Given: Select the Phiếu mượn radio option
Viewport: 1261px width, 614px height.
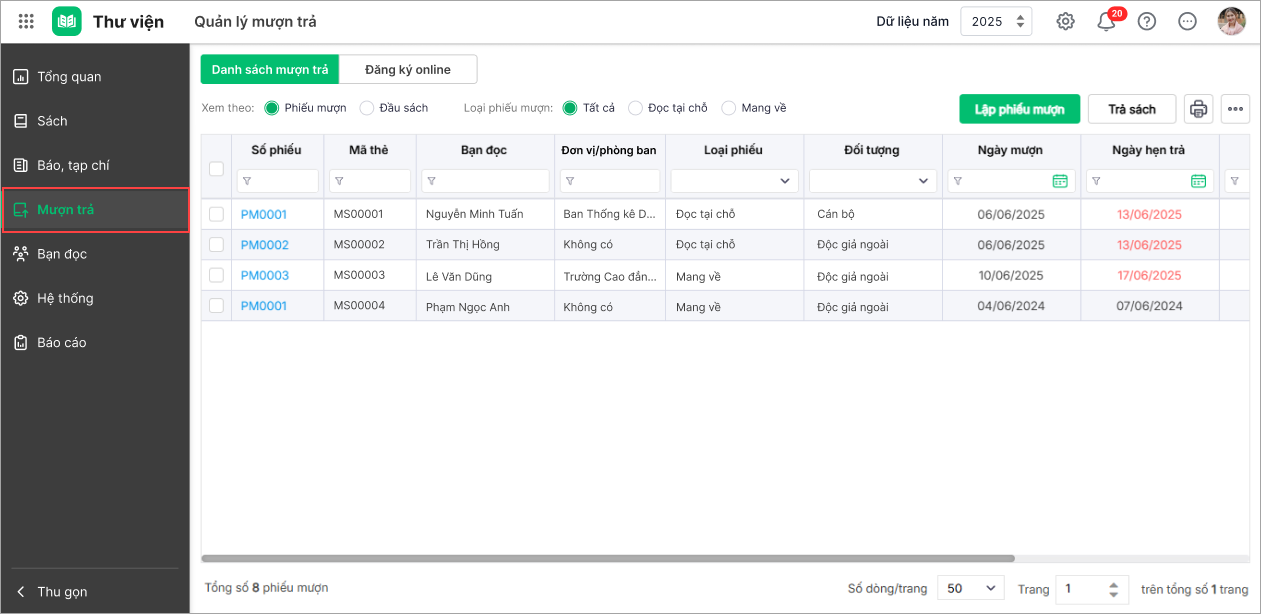Looking at the screenshot, I should [x=271, y=108].
